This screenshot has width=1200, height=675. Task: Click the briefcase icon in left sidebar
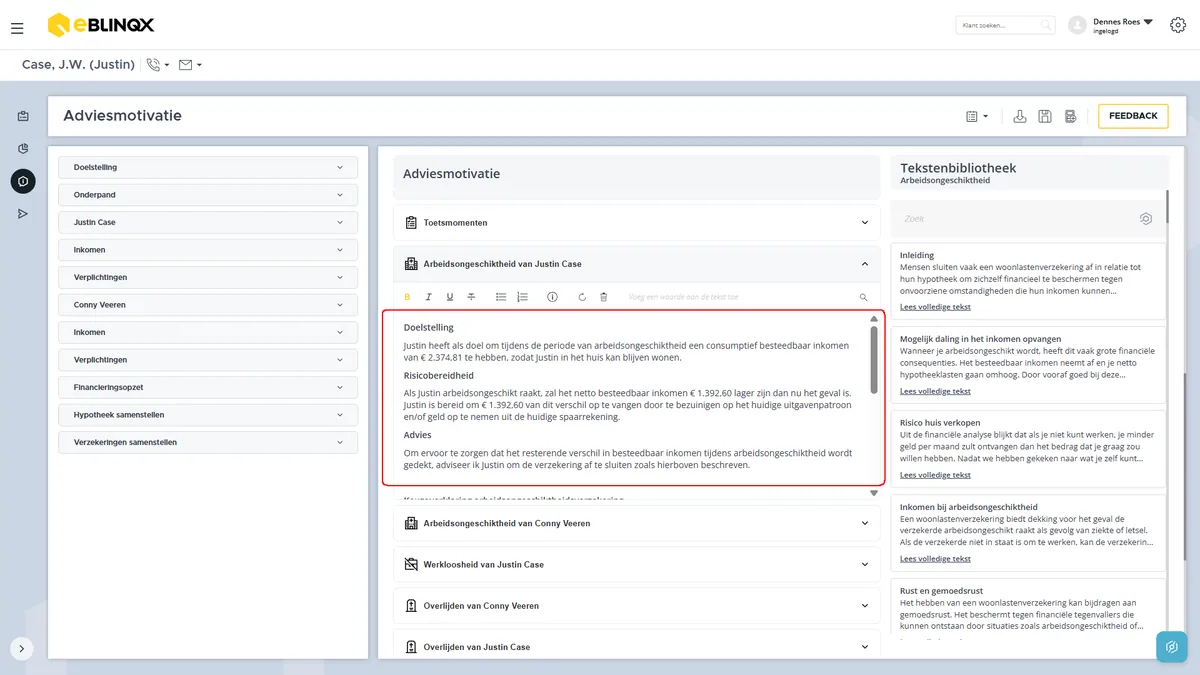pyautogui.click(x=23, y=116)
